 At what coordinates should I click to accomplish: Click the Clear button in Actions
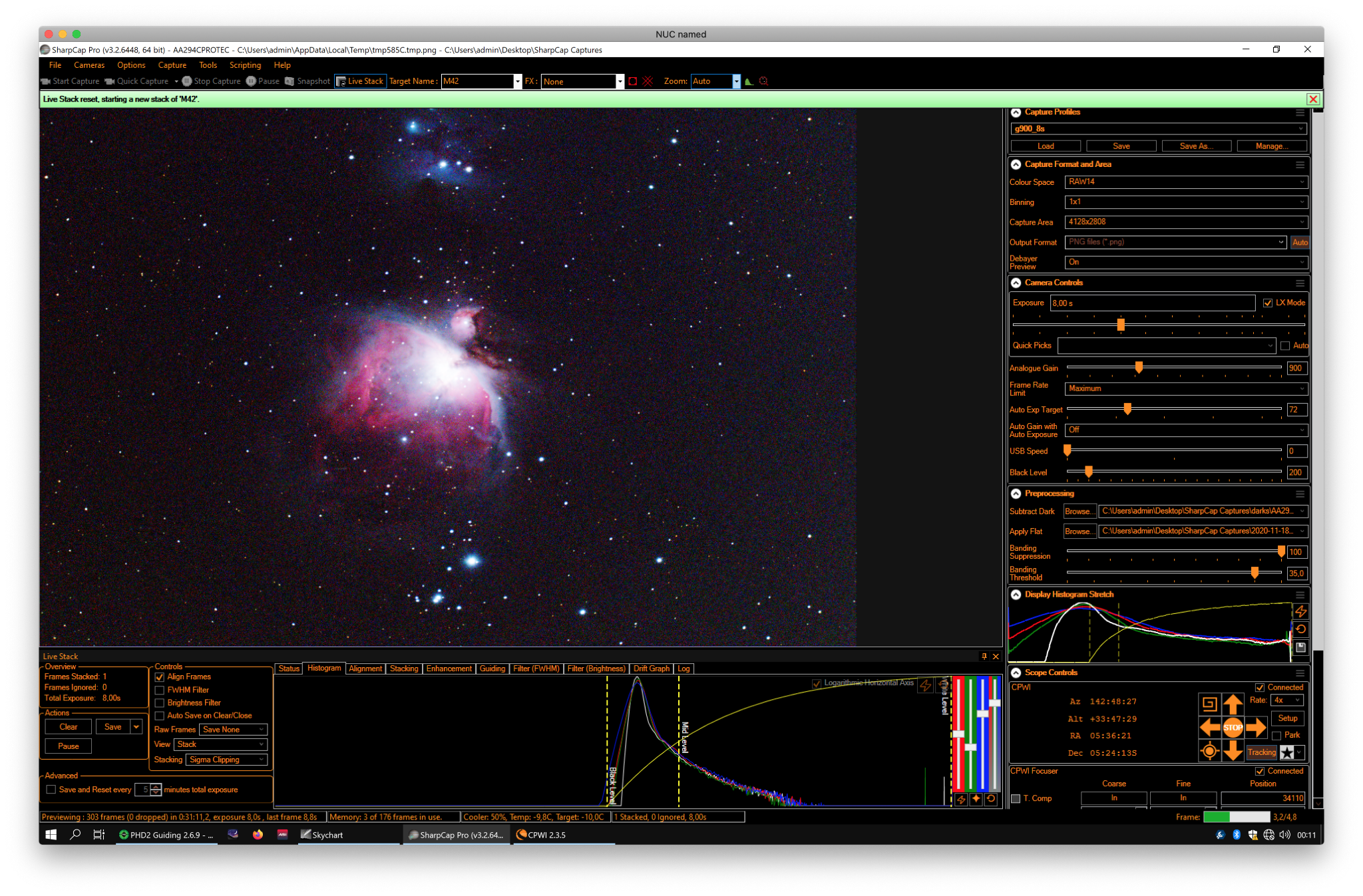[x=68, y=727]
